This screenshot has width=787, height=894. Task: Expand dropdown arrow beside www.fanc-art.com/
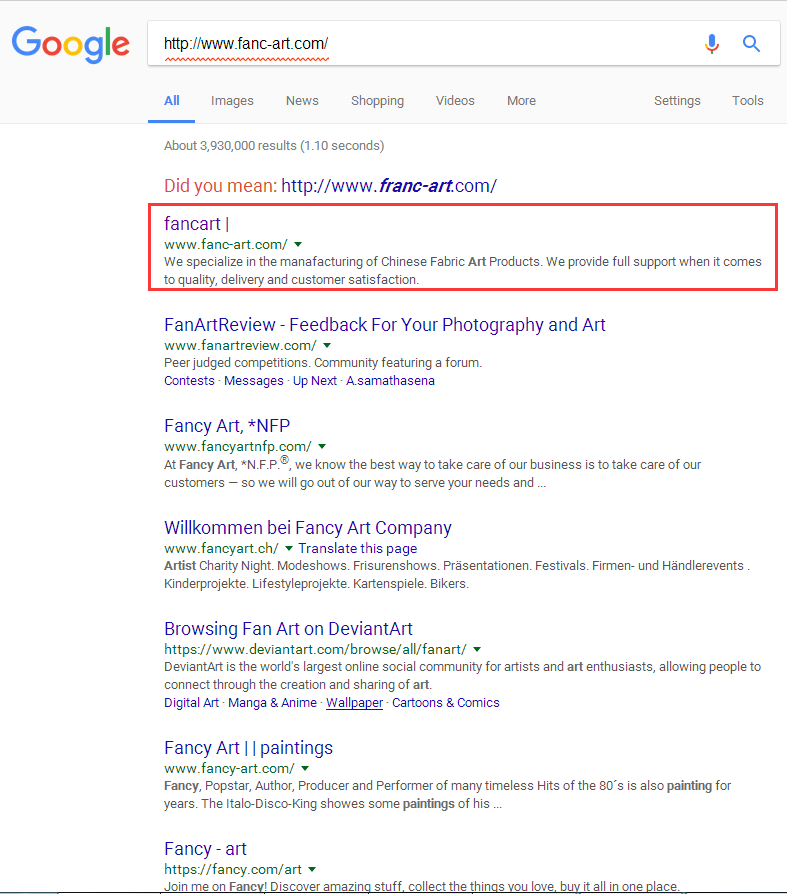click(x=298, y=245)
